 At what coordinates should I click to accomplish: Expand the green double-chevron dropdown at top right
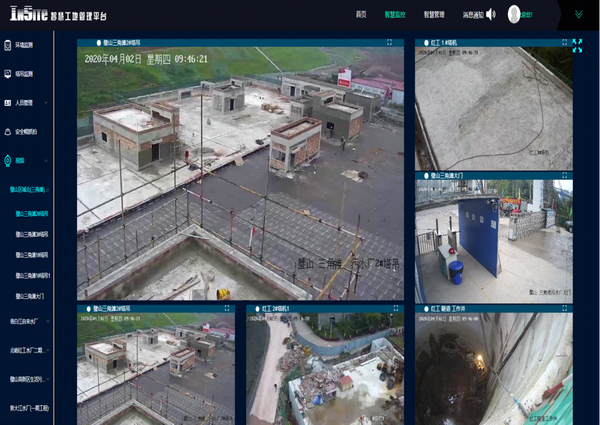(579, 14)
